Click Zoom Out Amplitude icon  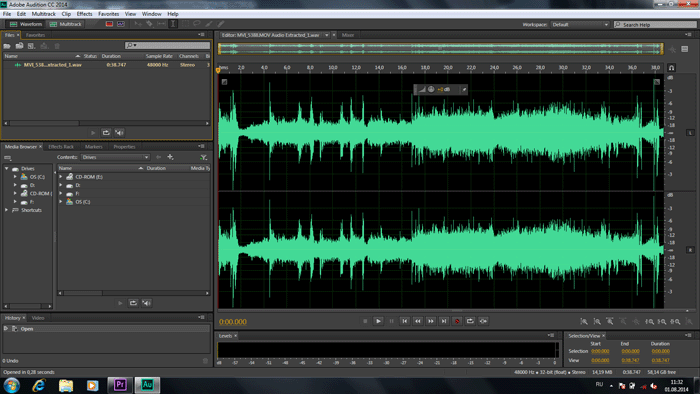click(x=596, y=321)
